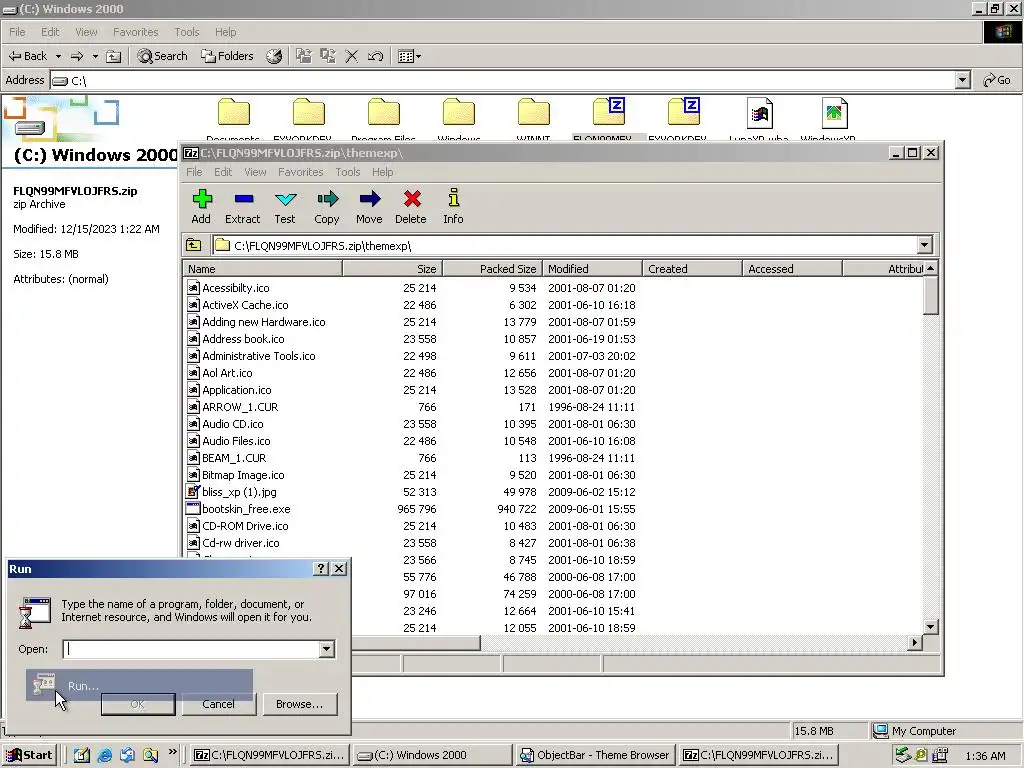Viewport: 1024px width, 768px height.
Task: Click the 7-Zip list scroll down arrow
Action: point(931,626)
